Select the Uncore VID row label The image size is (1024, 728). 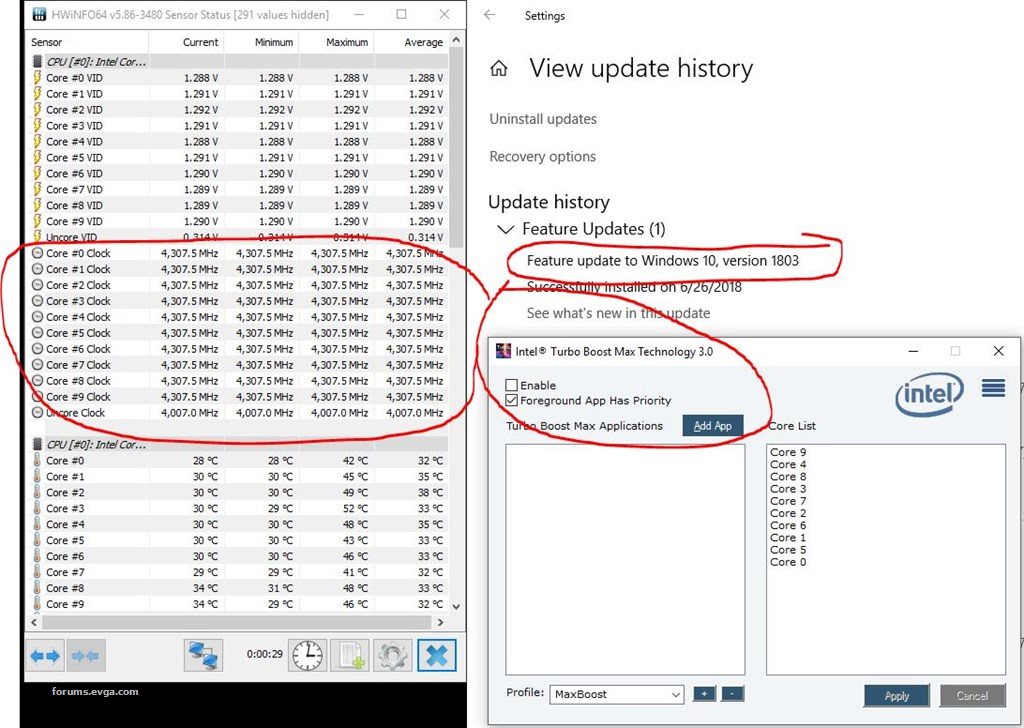[x=71, y=237]
